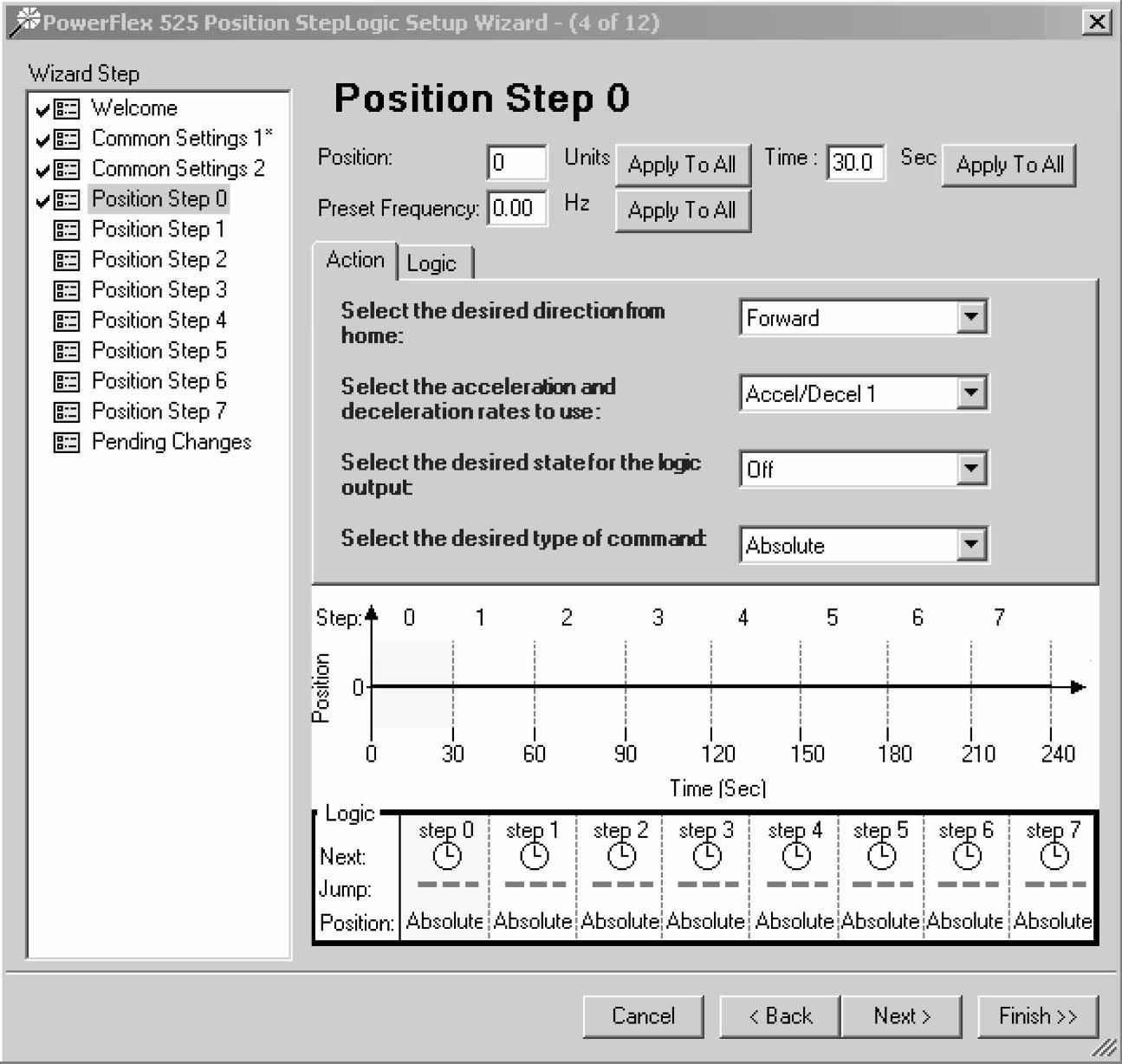Click the Time seconds input field
This screenshot has height=1064, width=1122.
point(856,162)
